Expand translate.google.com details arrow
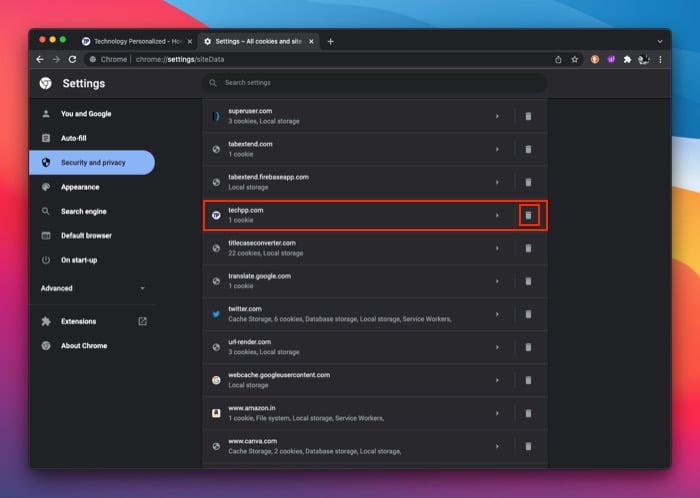Viewport: 700px width, 498px height. (497, 282)
